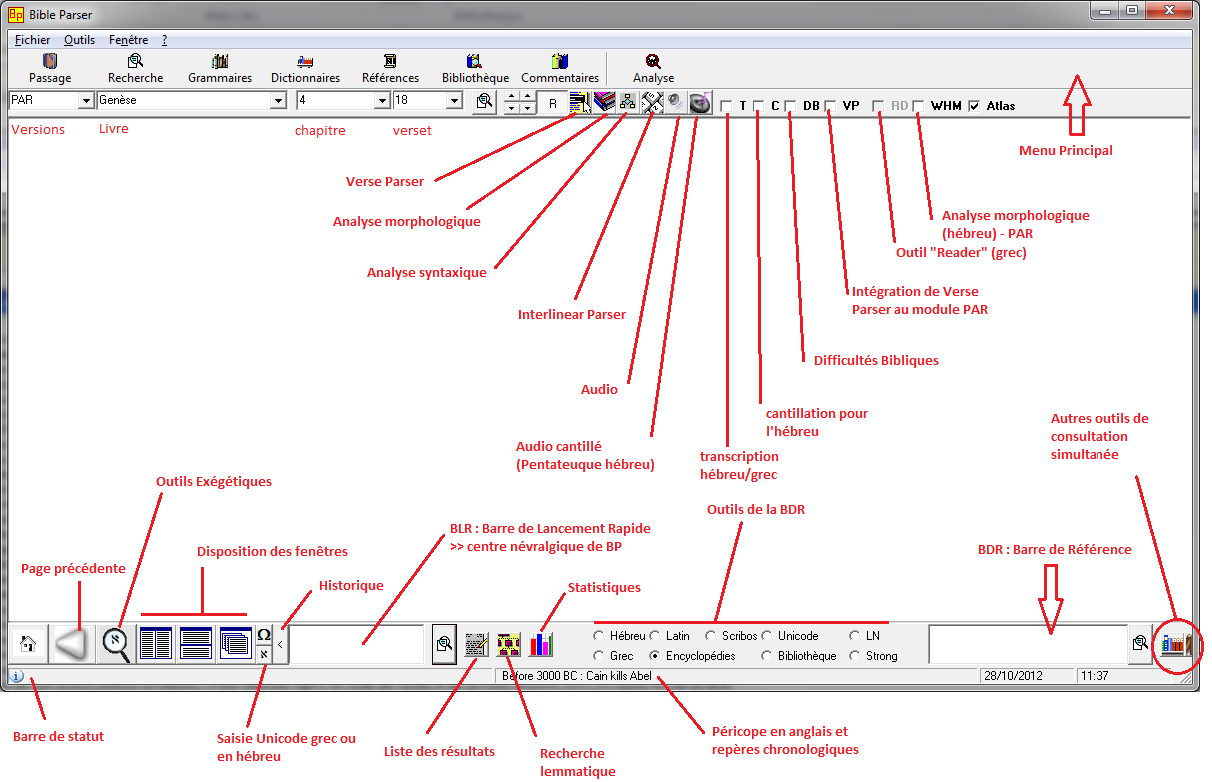The image size is (1212, 782).
Task: Click the time 11:37 in status bar
Action: pyautogui.click(x=1094, y=676)
